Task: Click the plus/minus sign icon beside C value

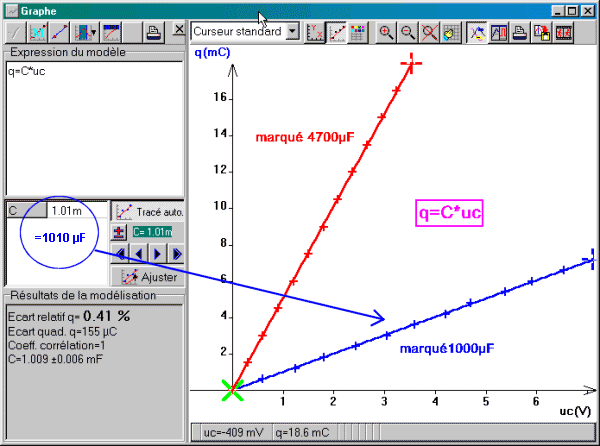Action: pos(120,232)
